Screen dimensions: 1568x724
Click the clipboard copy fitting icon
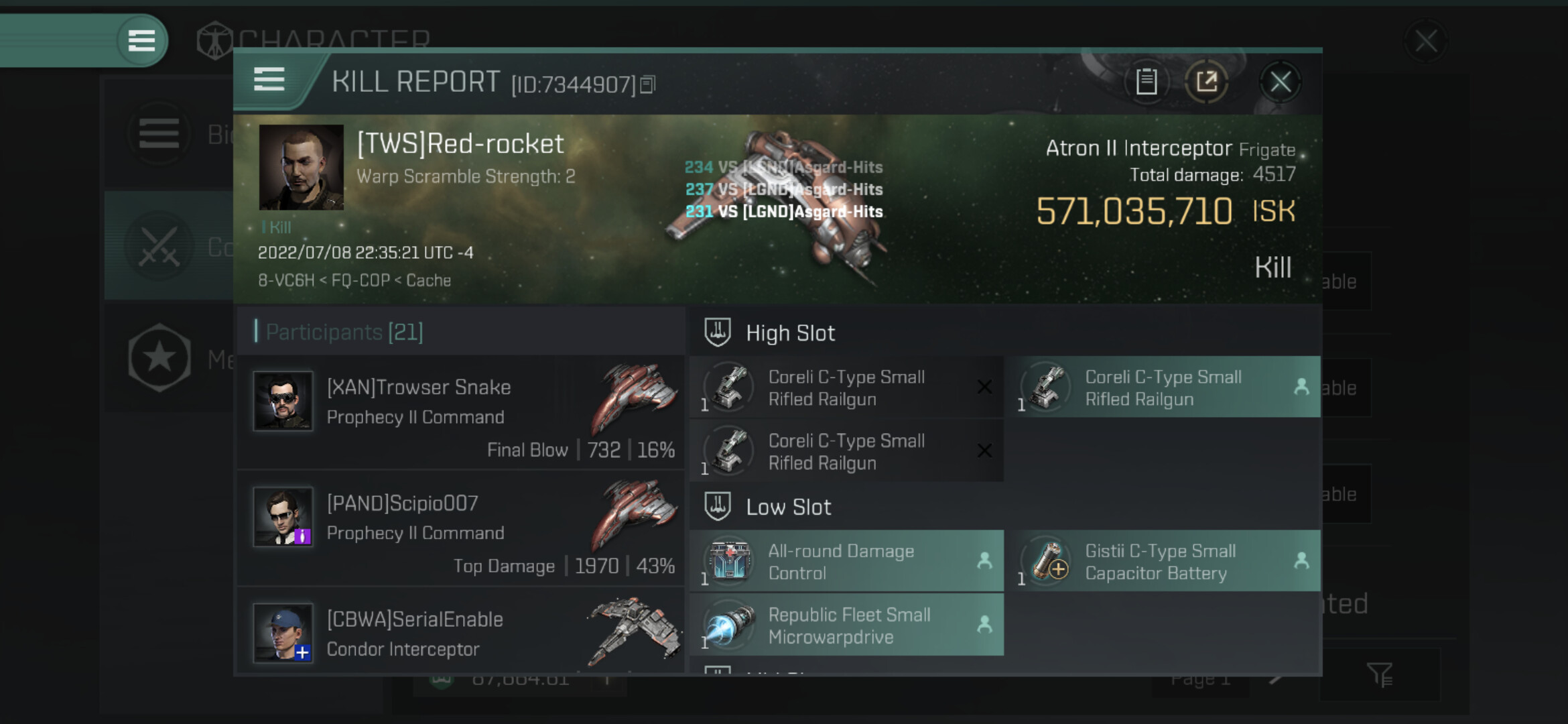pyautogui.click(x=1147, y=82)
